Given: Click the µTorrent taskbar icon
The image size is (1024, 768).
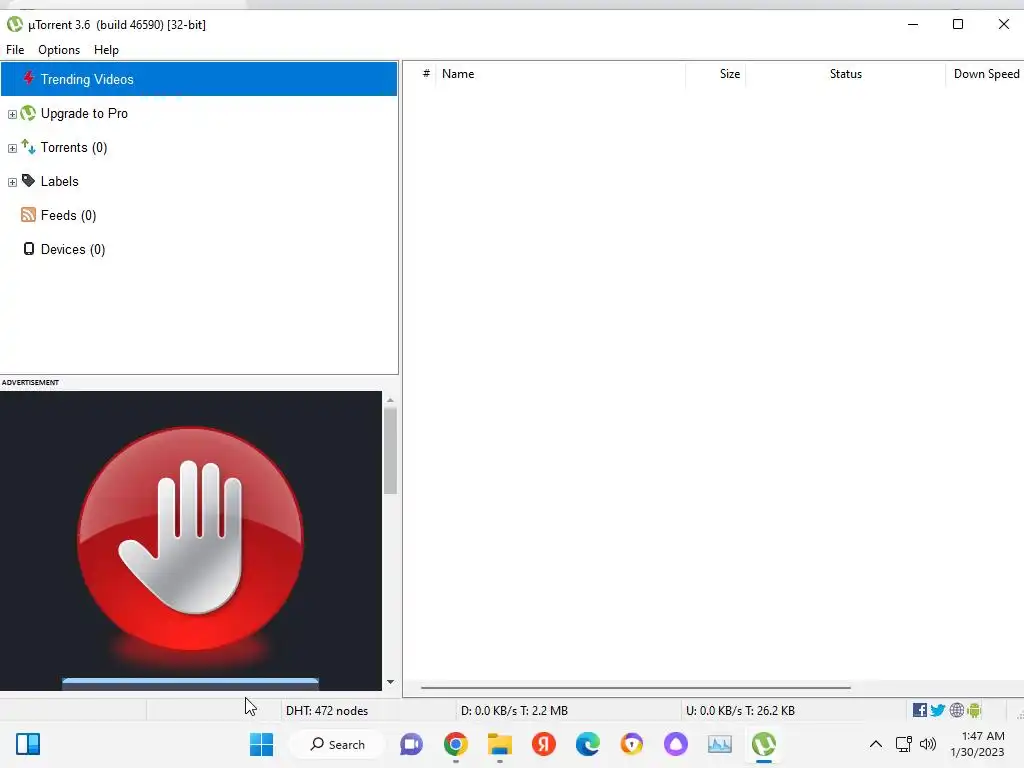Looking at the screenshot, I should point(763,744).
